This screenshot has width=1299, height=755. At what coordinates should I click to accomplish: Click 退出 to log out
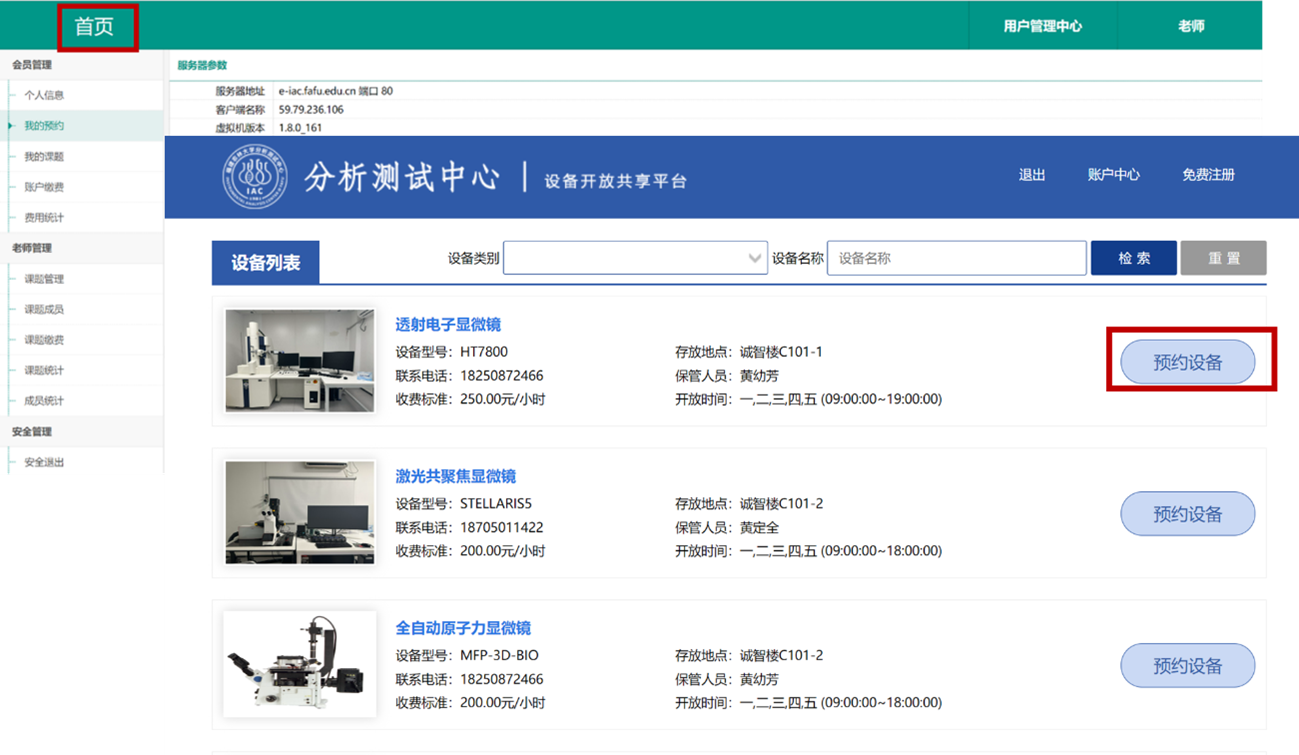tap(1030, 174)
